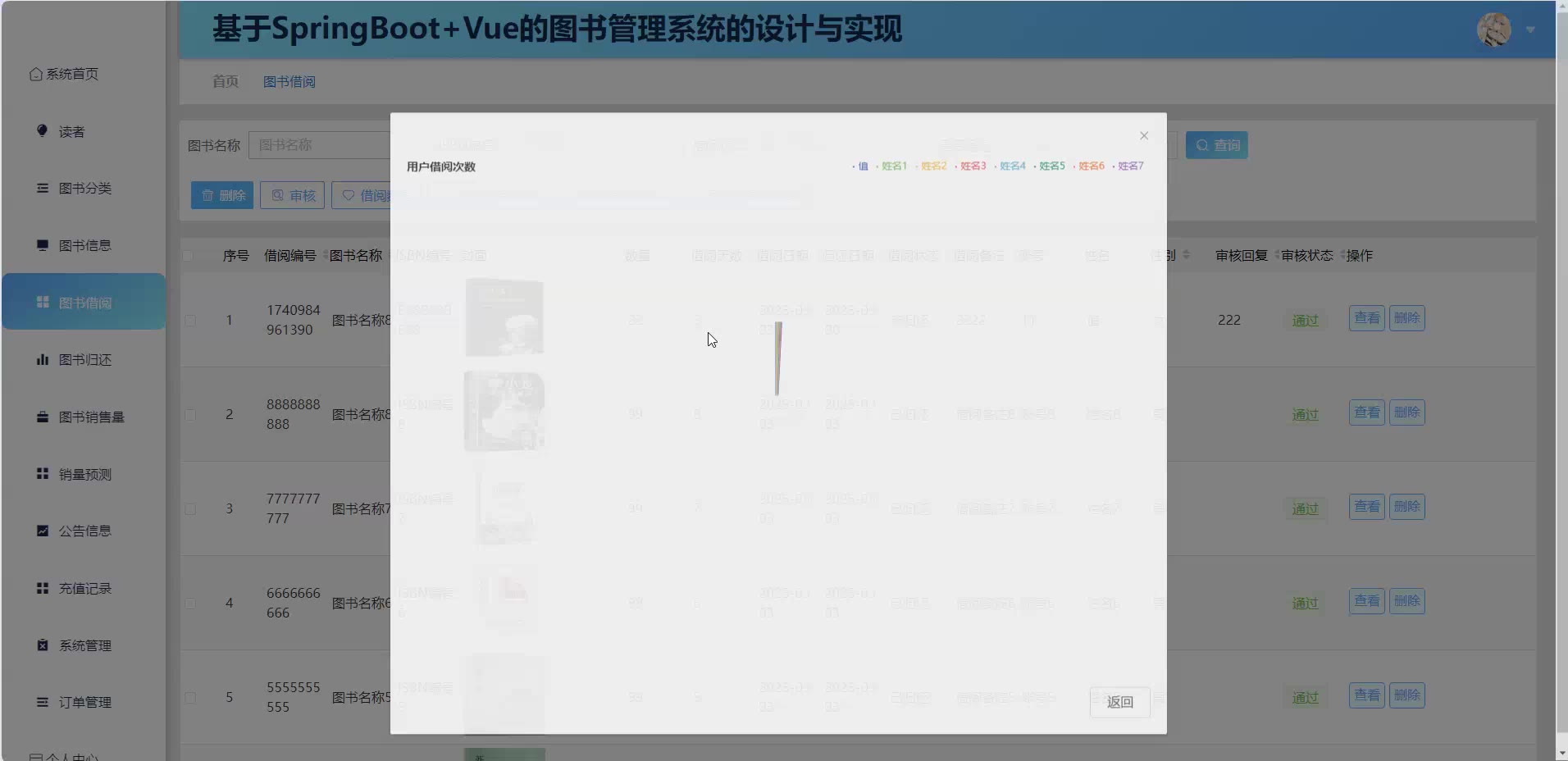Click 查看 for row 2
Viewport: 1568px width, 761px height.
pyautogui.click(x=1367, y=412)
